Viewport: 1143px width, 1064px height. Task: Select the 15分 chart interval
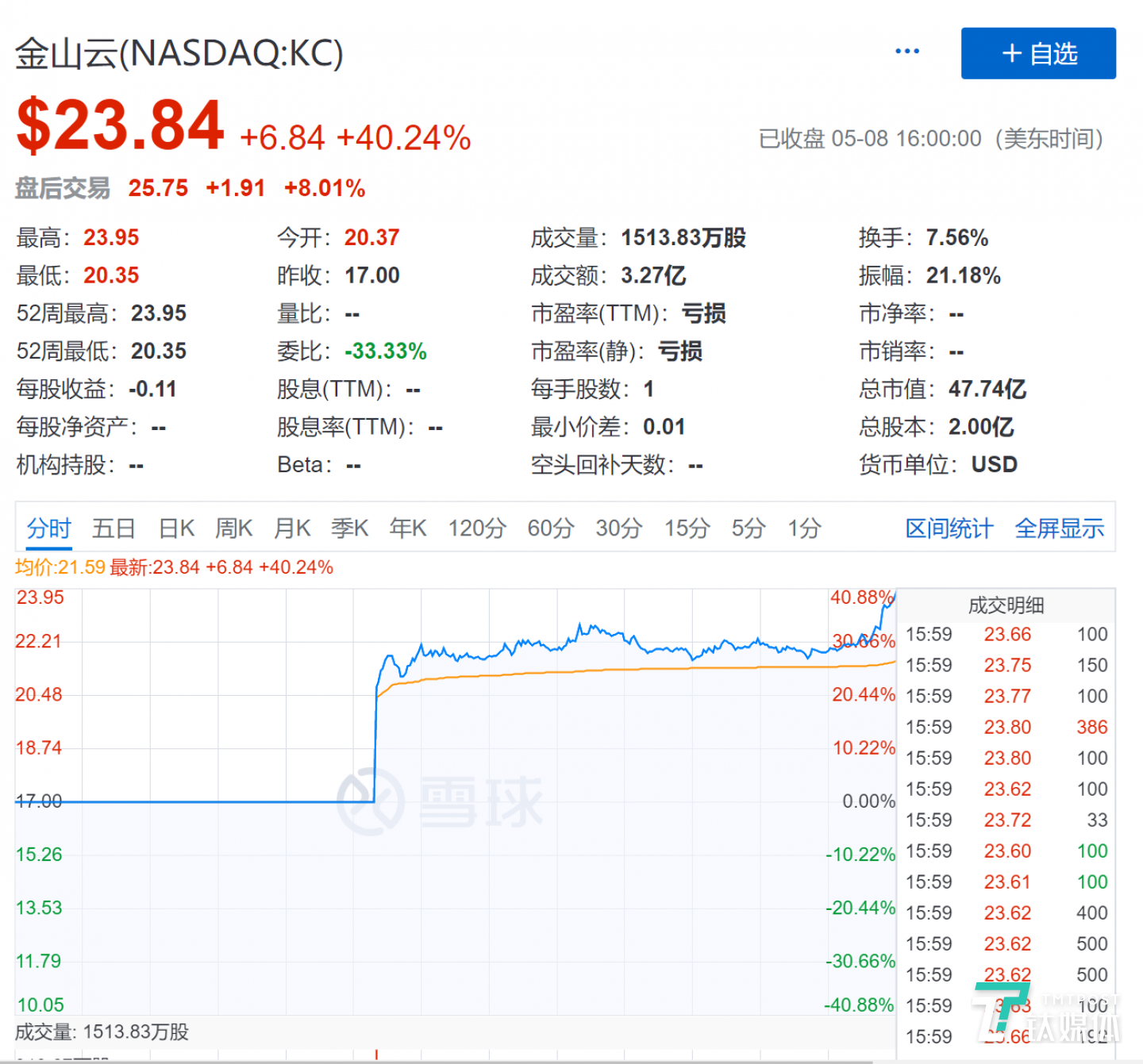[687, 528]
